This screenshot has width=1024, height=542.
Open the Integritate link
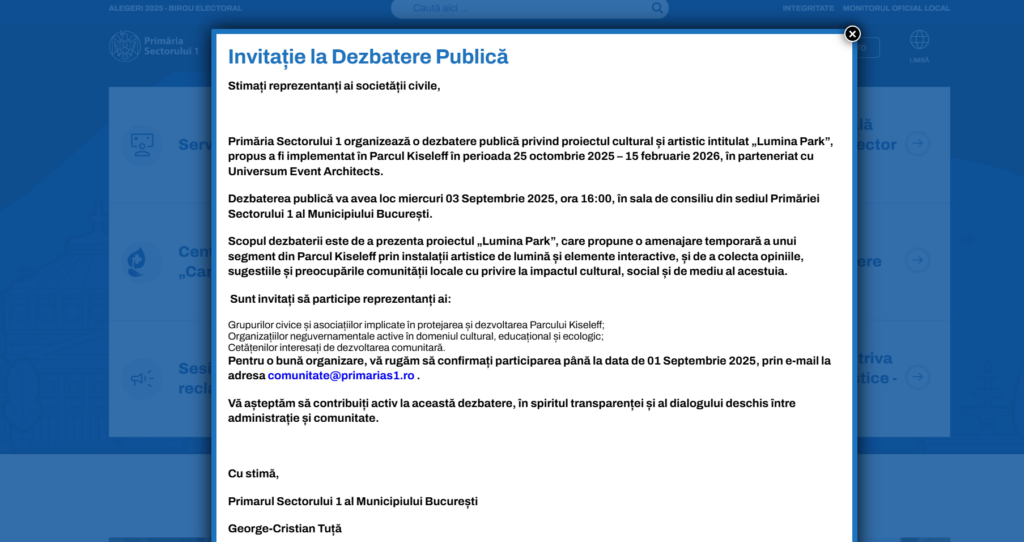[x=808, y=8]
